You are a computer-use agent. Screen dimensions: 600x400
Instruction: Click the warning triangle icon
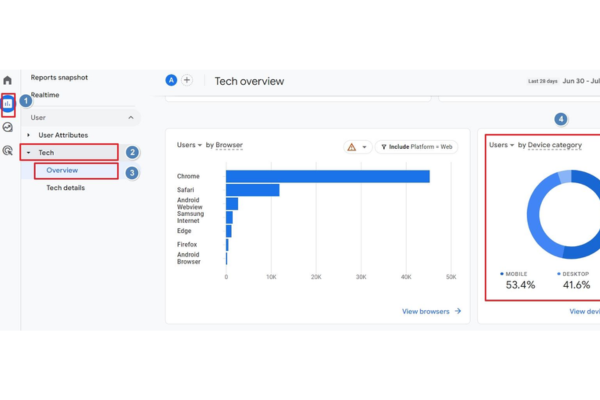point(352,147)
